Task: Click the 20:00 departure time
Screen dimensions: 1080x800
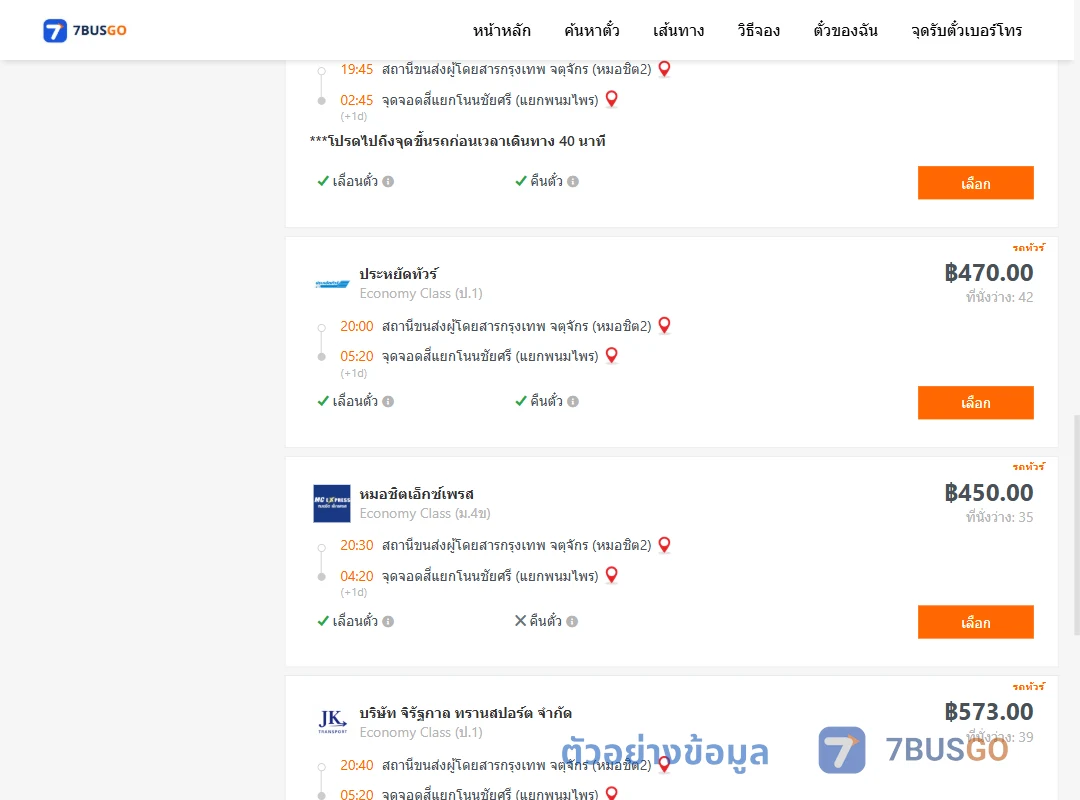Action: pyautogui.click(x=357, y=326)
